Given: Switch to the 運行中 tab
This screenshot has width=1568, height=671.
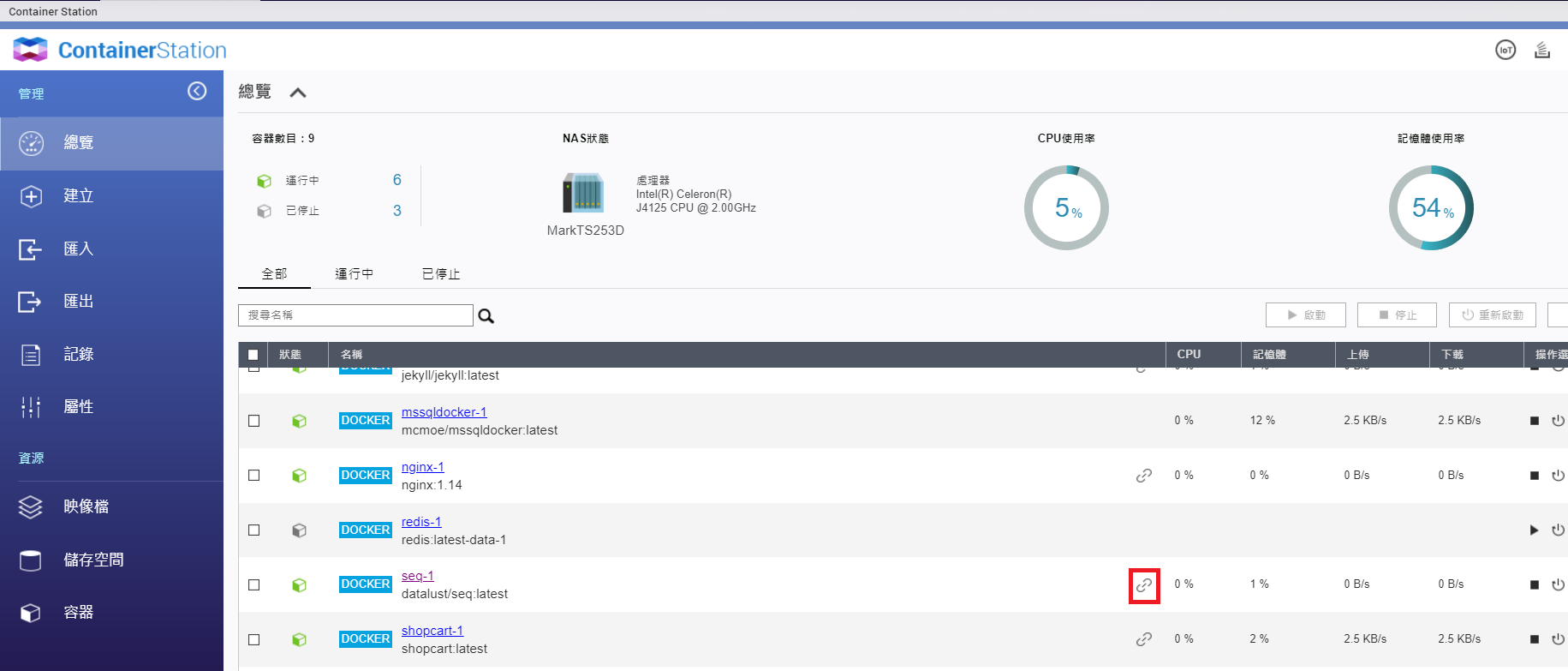Looking at the screenshot, I should (354, 274).
